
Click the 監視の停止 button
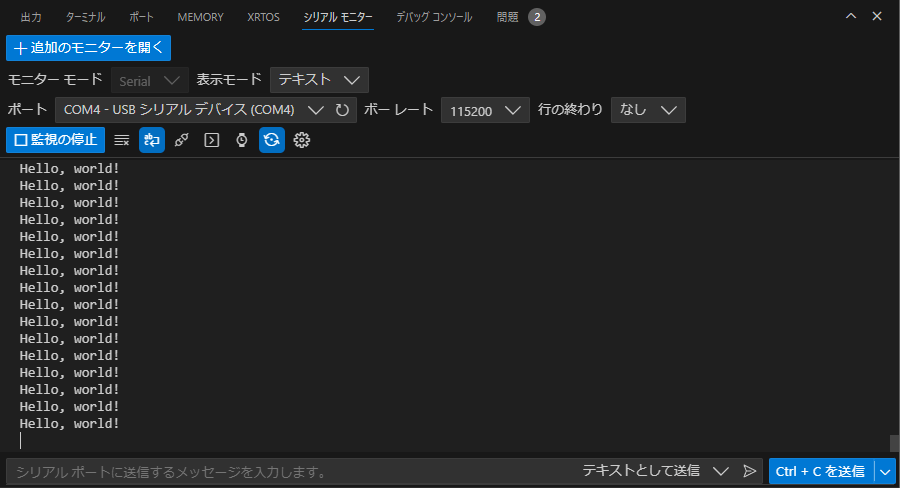coord(56,140)
